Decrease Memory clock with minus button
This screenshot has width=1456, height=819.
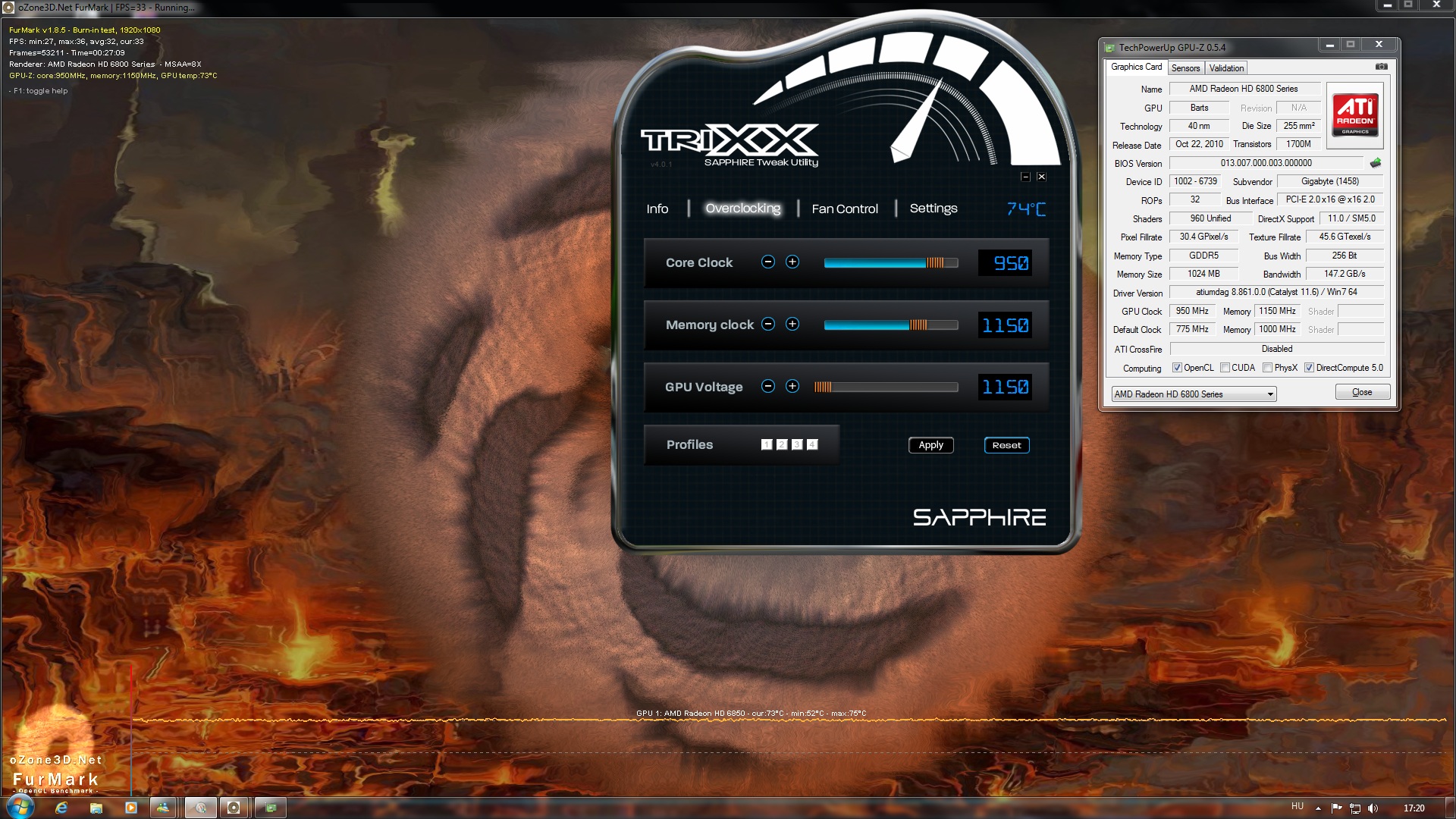pyautogui.click(x=768, y=324)
